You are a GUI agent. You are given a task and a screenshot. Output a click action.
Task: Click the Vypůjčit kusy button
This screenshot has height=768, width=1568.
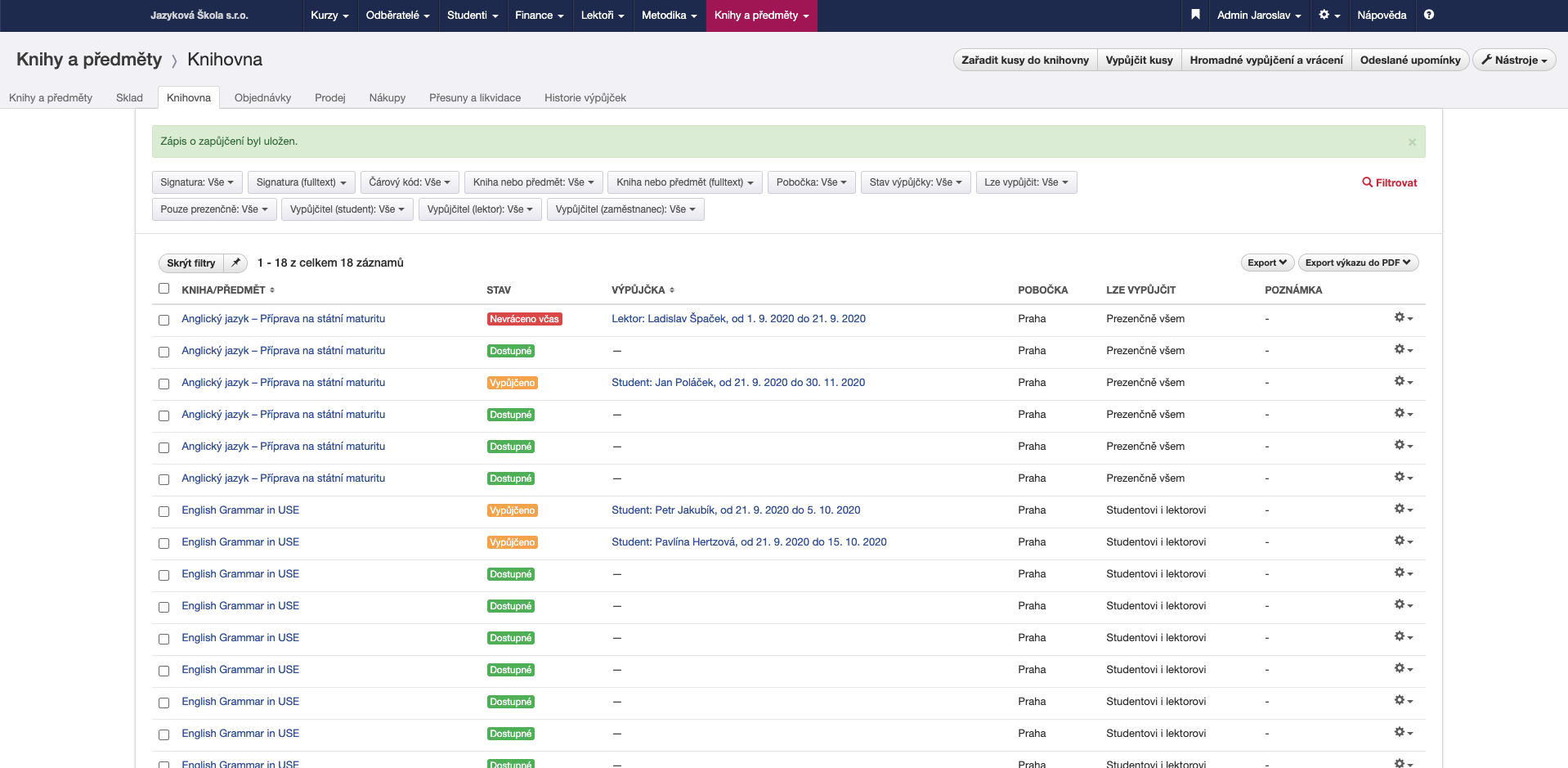point(1139,60)
